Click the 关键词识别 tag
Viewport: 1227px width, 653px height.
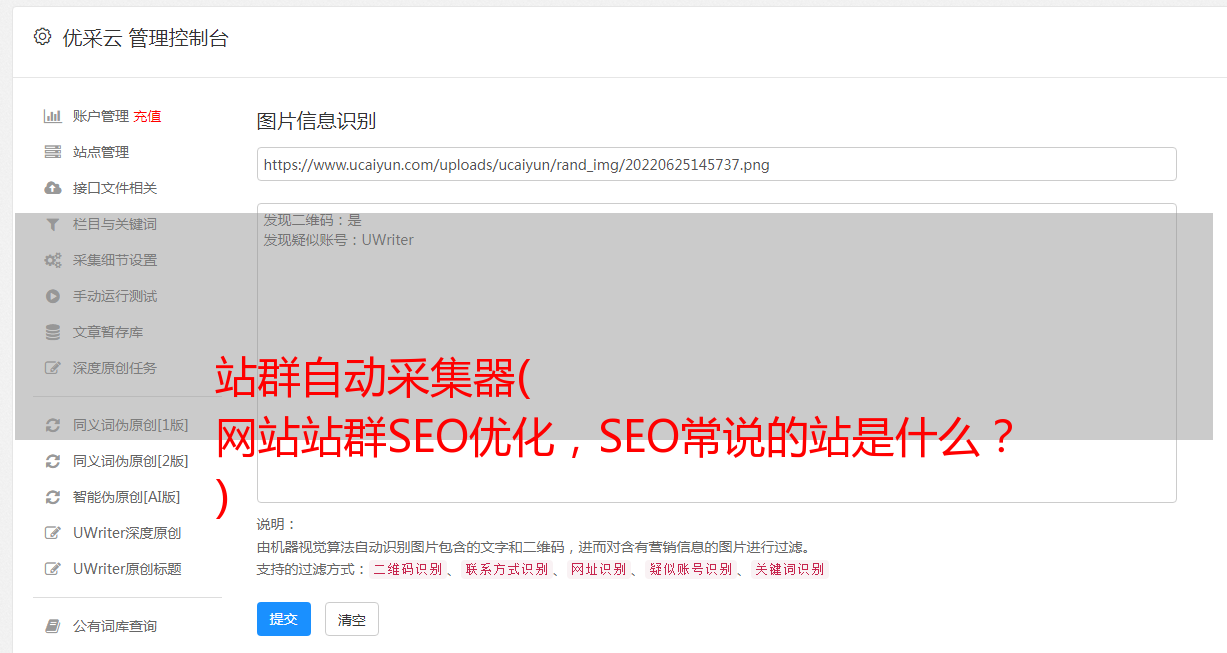click(x=790, y=569)
